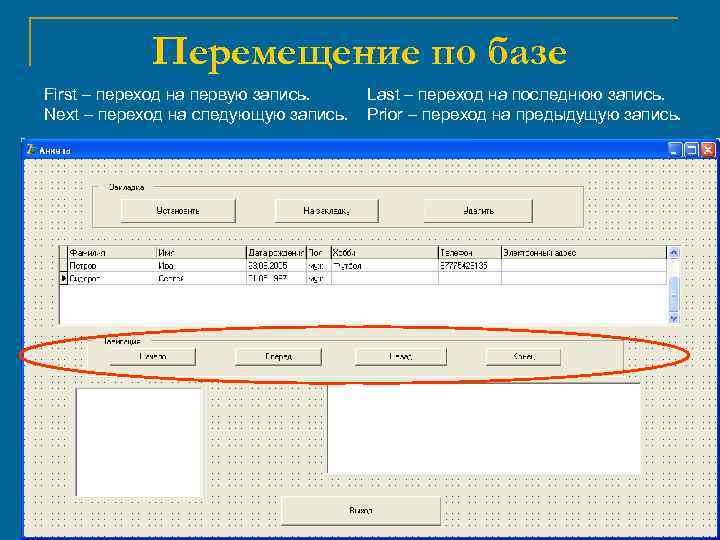The height and width of the screenshot is (540, 720).
Task: Click the grid vertical scrollbar thumb
Action: point(674,294)
